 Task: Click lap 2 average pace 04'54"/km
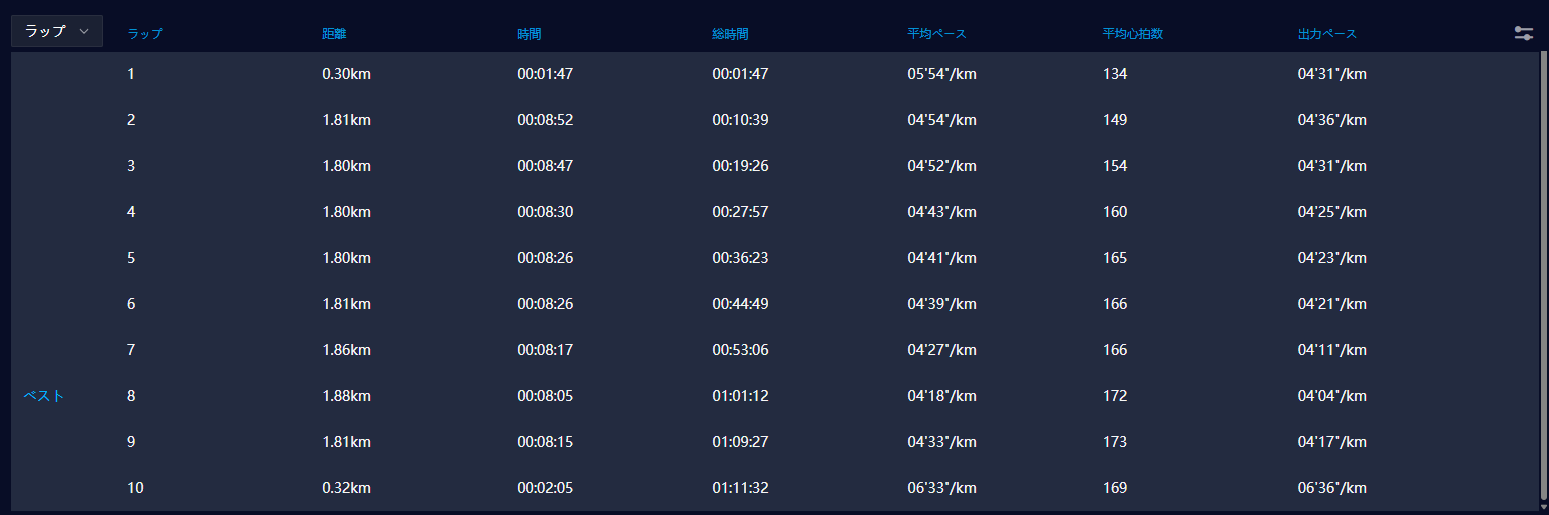click(942, 120)
